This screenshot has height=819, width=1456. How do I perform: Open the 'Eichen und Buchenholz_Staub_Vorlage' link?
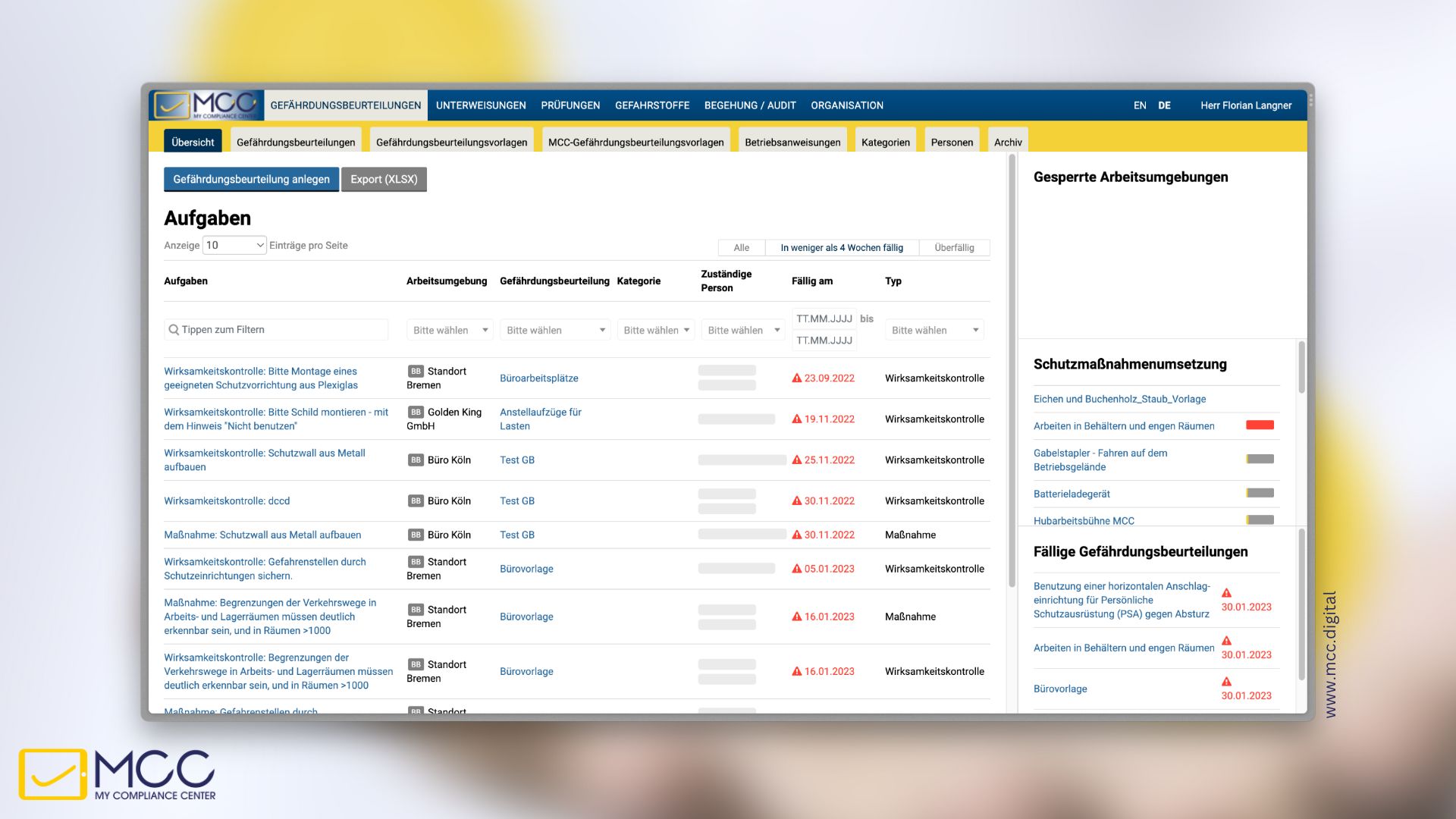(1120, 398)
